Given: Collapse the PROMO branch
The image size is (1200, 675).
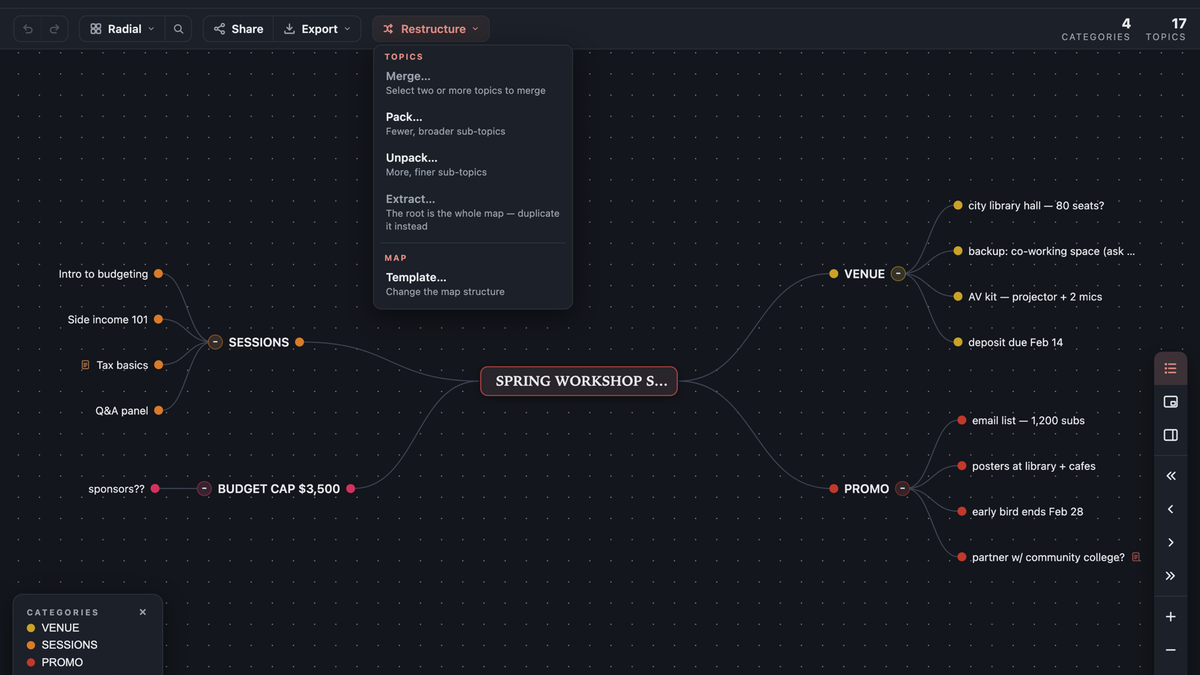Looking at the screenshot, I should 902,489.
